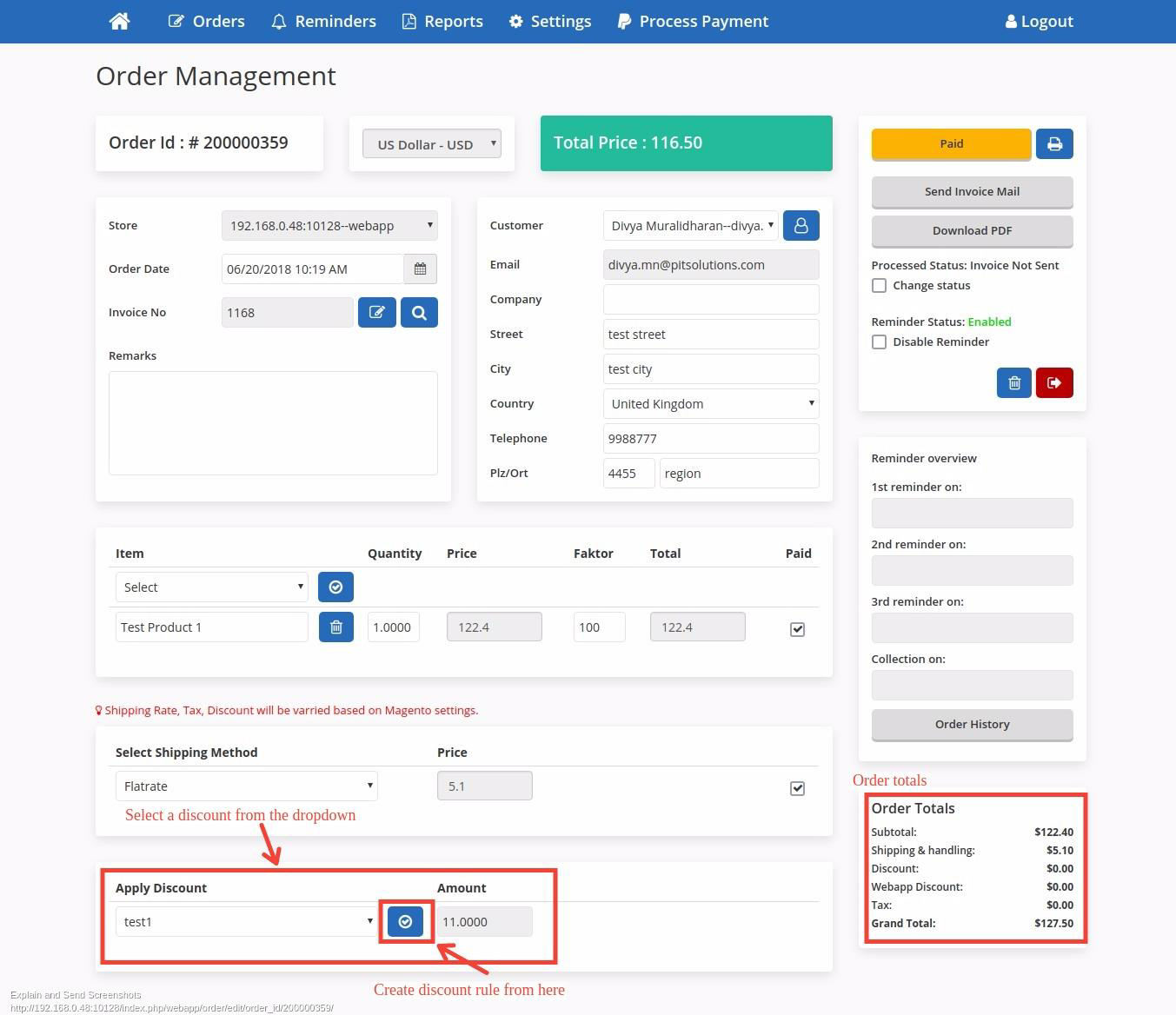
Task: Click the edit invoice number icon
Action: pos(377,313)
